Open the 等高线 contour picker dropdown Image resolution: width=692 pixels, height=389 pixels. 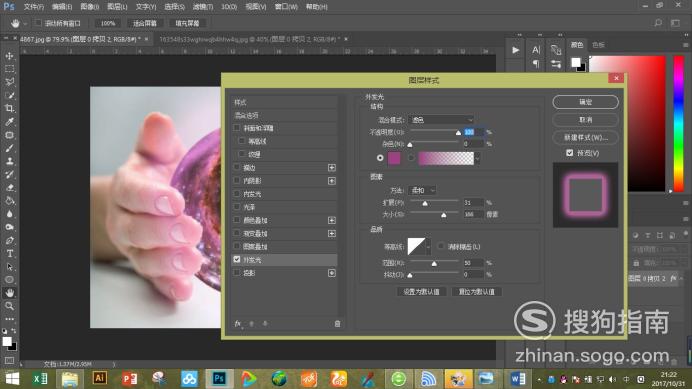click(428, 246)
